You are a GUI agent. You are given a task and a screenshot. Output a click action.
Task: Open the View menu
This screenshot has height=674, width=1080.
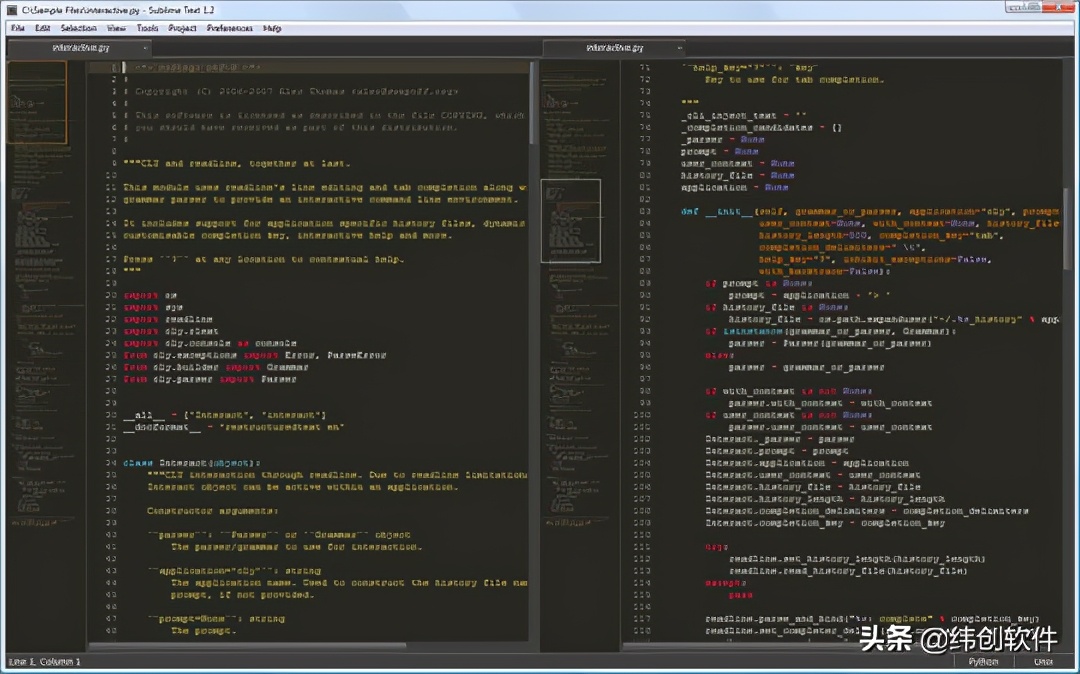(116, 28)
